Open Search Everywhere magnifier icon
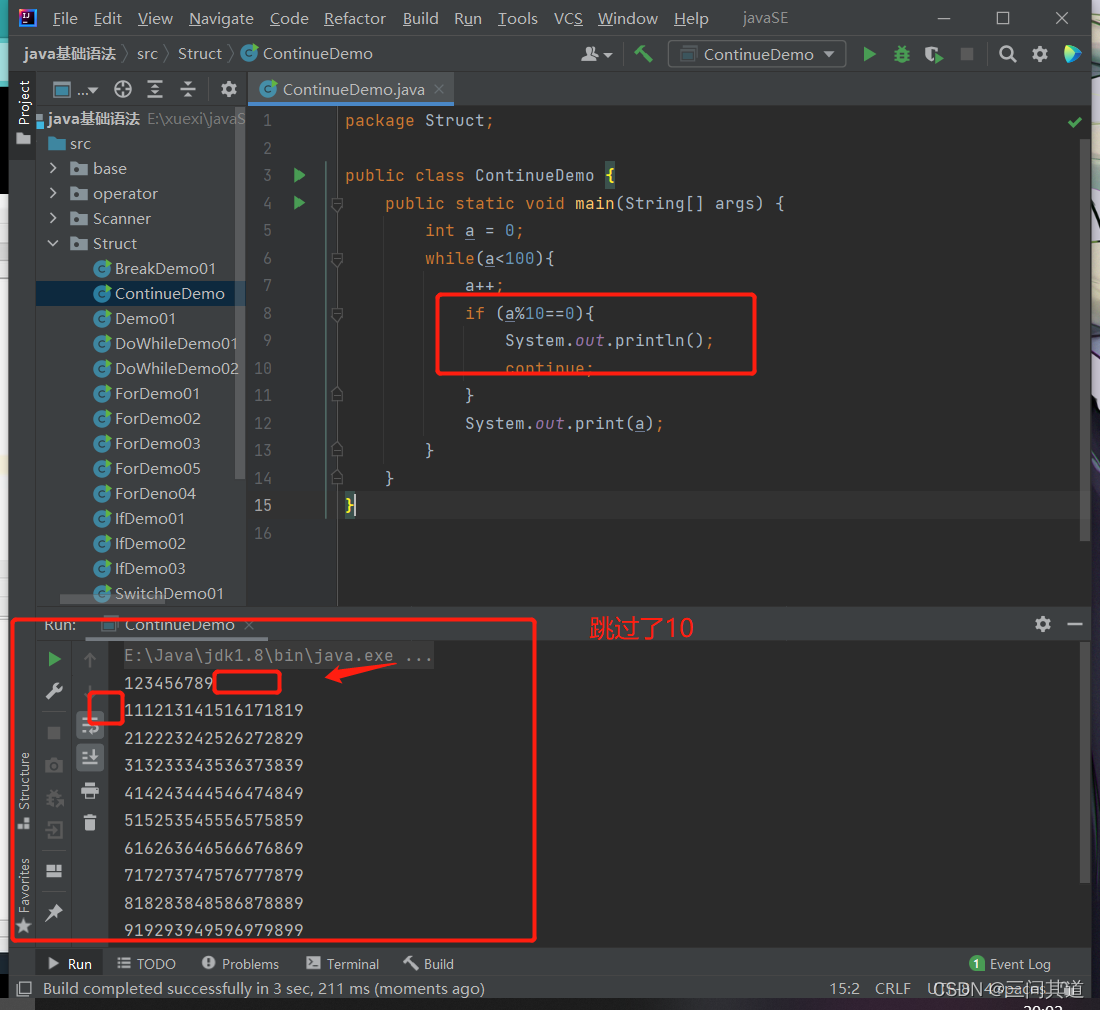The image size is (1100, 1010). coord(1007,54)
